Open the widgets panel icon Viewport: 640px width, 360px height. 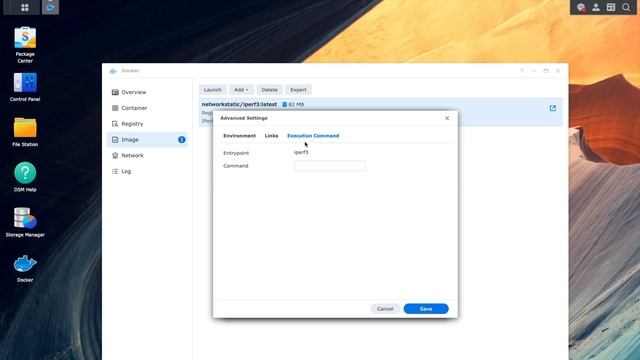[x=611, y=7]
